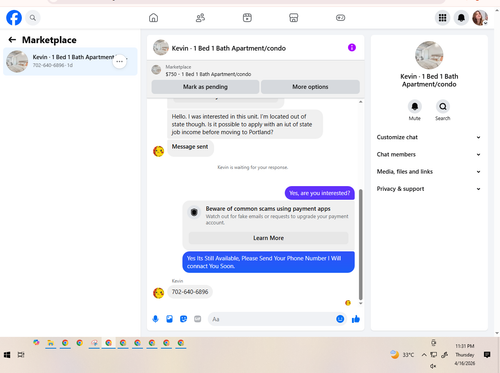Open the Gaming icon in top navigation
500x373 pixels.
(340, 18)
